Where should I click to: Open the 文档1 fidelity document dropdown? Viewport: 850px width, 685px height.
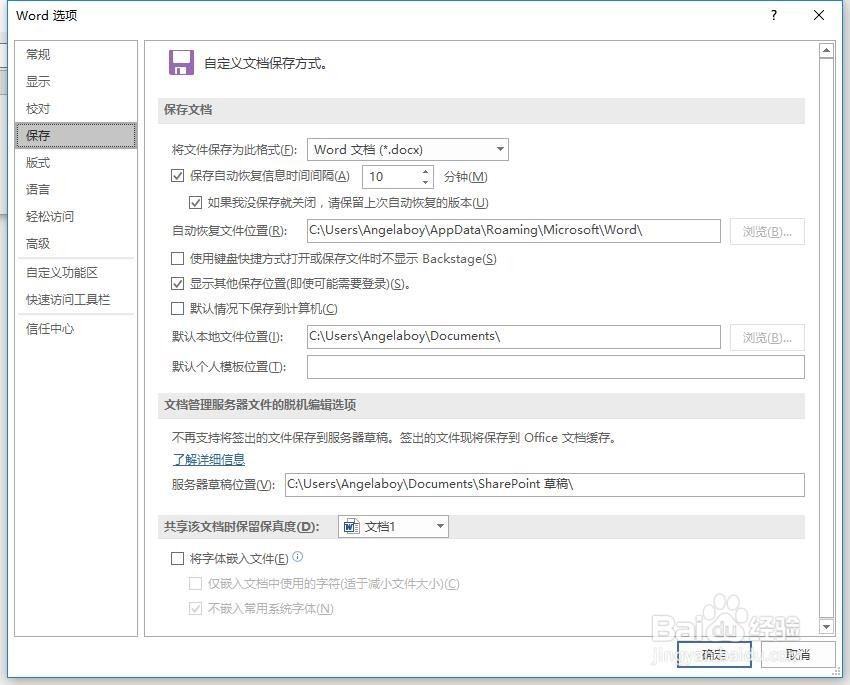pos(393,526)
